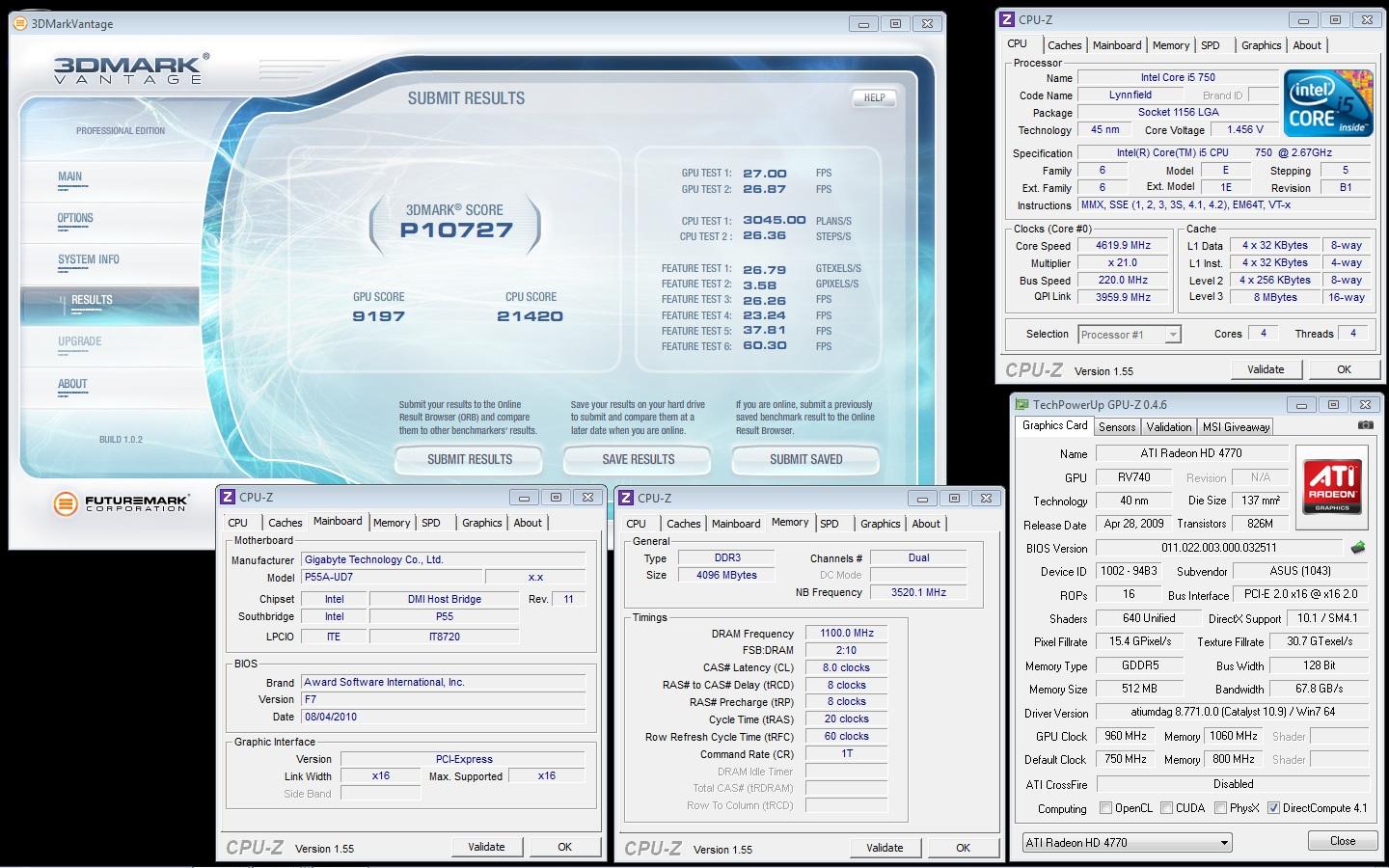Image resolution: width=1389 pixels, height=868 pixels.
Task: Click the Driver Version atiumdag field
Action: pos(1233,713)
